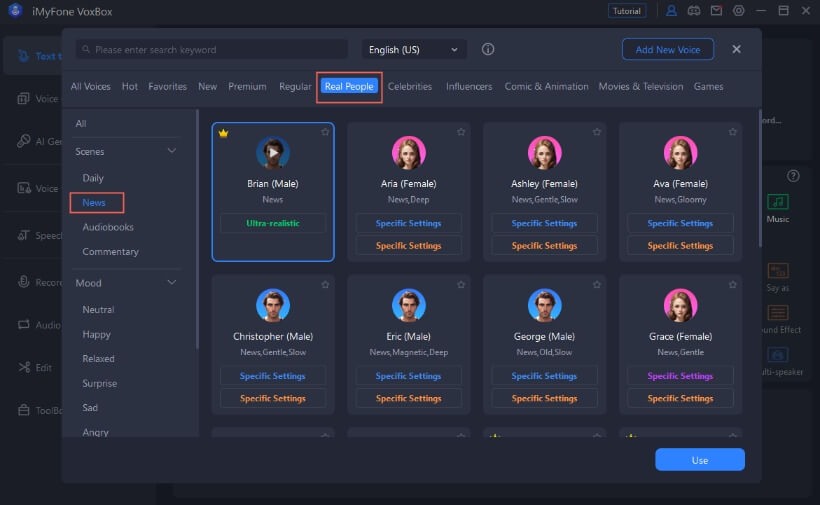This screenshot has height=505, width=820.
Task: Click the Music icon in right panel
Action: pos(778,202)
